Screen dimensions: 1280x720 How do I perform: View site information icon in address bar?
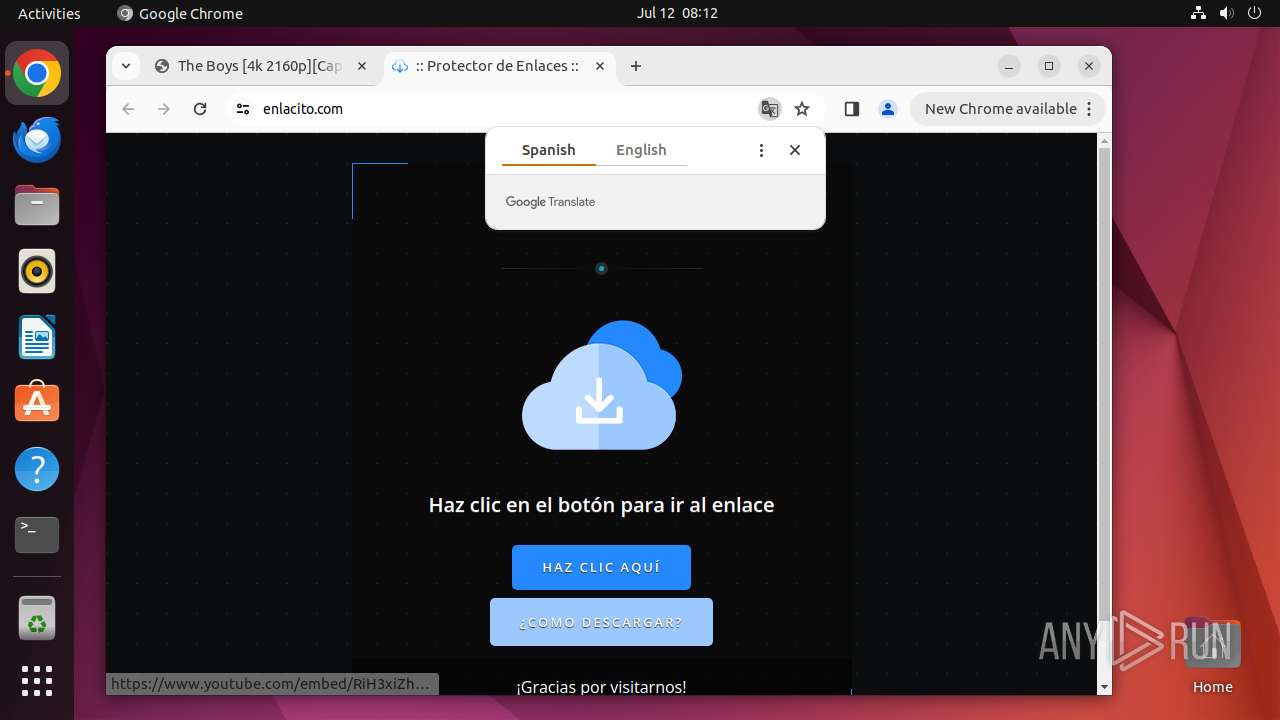(x=242, y=109)
